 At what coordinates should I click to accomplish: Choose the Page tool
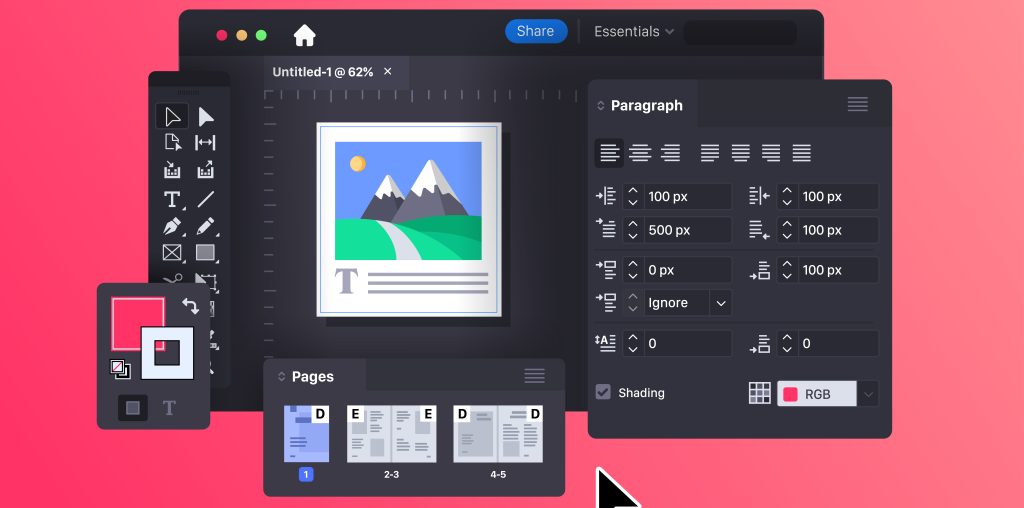click(x=172, y=142)
